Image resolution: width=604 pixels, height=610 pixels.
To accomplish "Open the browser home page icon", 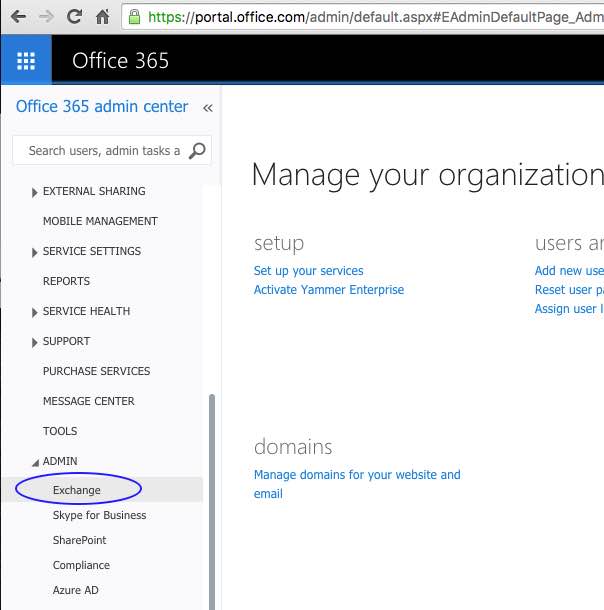I will [103, 17].
